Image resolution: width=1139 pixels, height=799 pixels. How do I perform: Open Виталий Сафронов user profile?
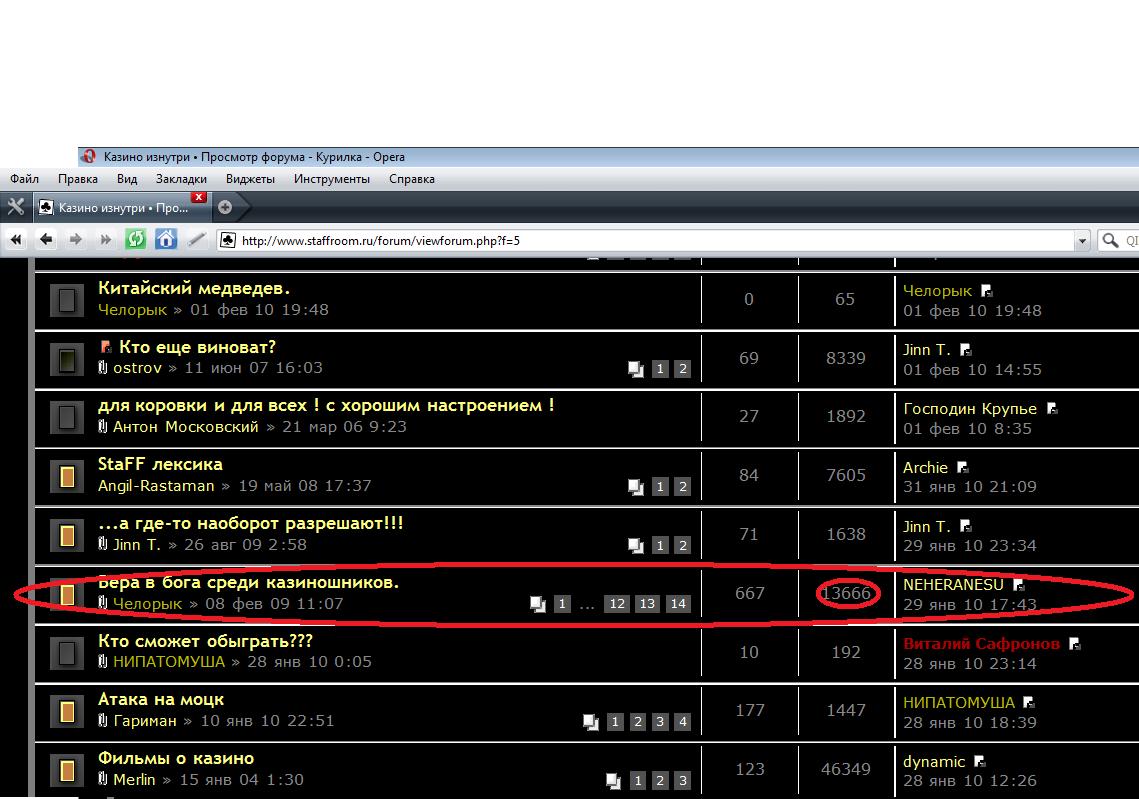pyautogui.click(x=981, y=643)
